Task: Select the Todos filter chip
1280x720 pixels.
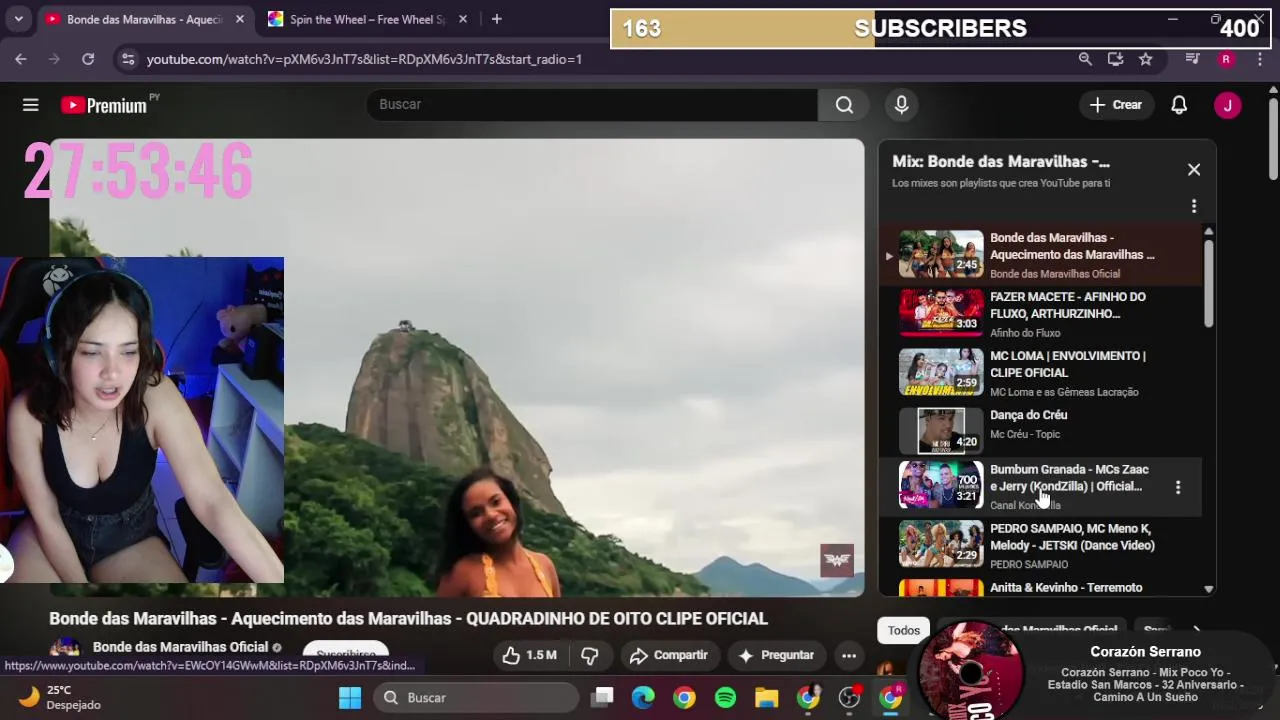Action: 904,630
